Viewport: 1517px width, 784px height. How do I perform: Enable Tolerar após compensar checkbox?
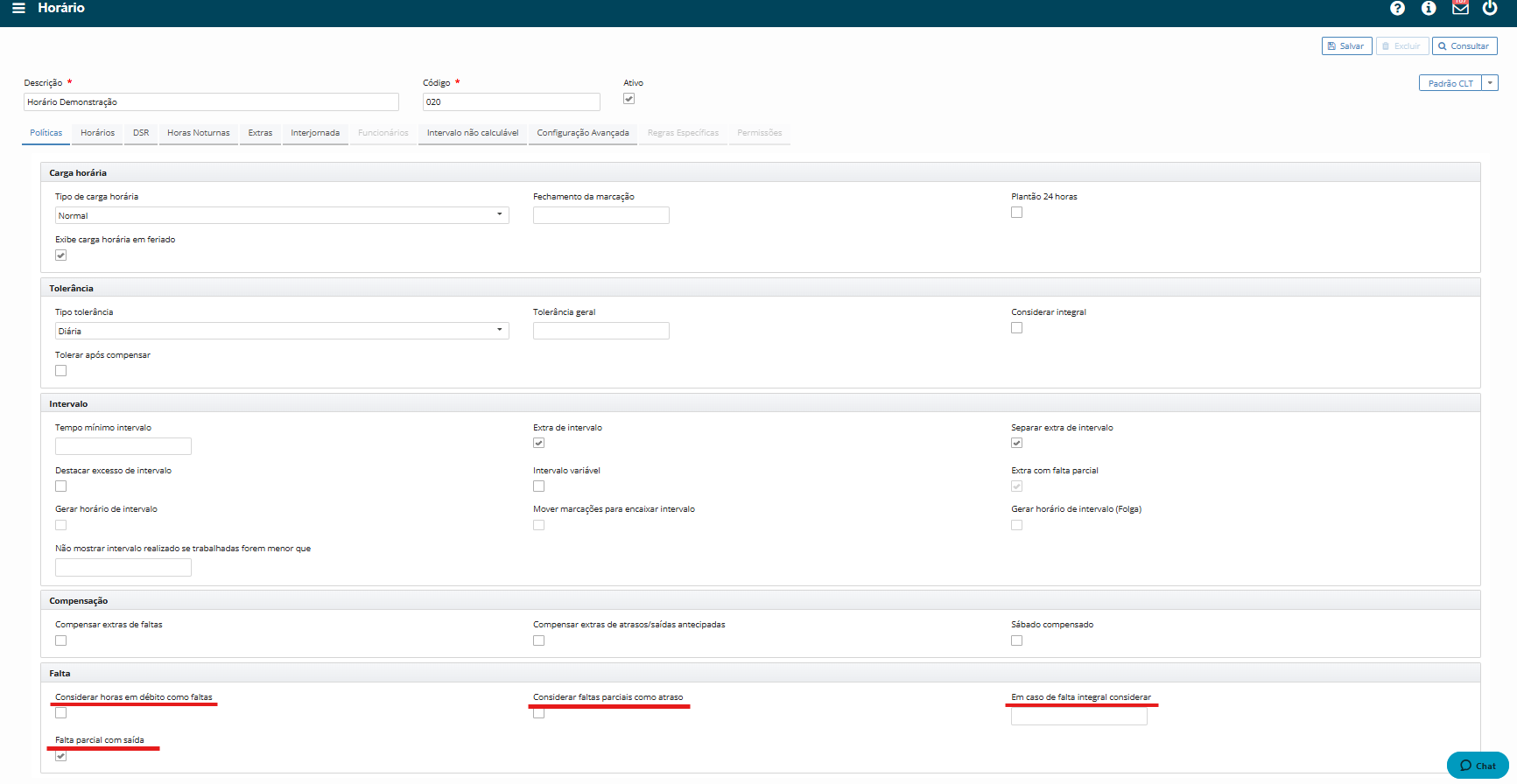pos(60,371)
